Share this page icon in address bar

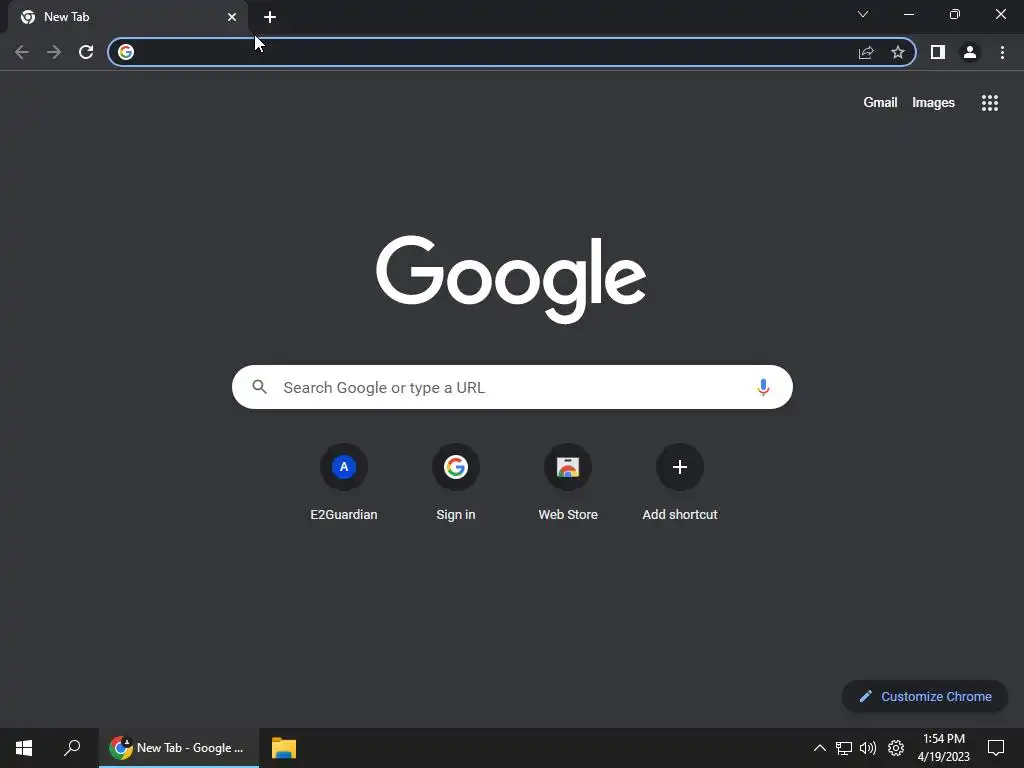point(866,52)
